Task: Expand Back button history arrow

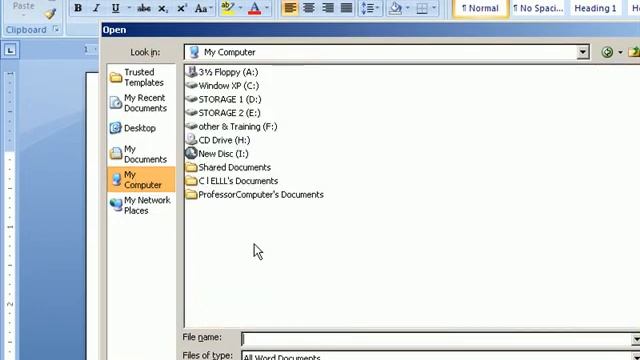Action: 620,52
